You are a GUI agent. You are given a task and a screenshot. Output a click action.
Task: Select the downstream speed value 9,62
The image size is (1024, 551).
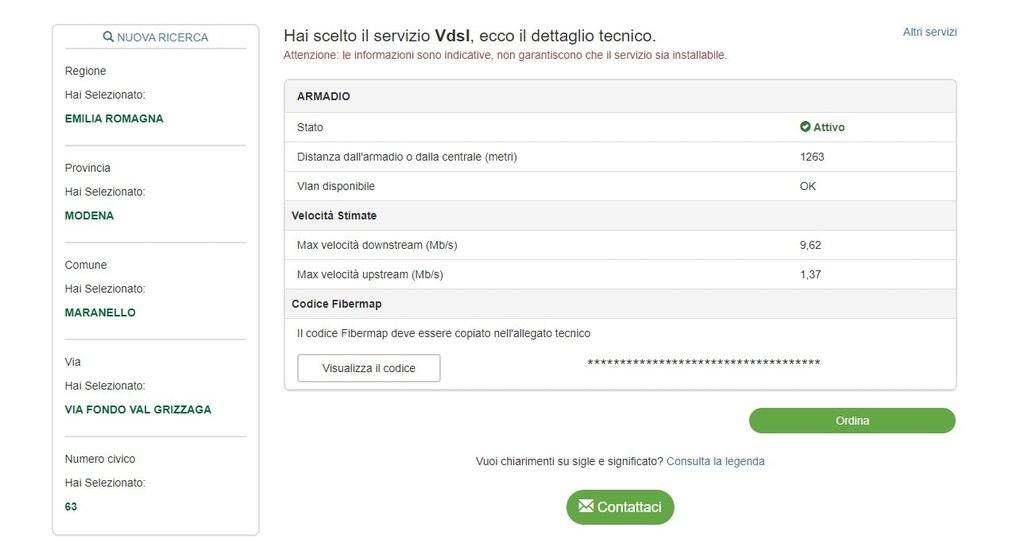(x=810, y=245)
